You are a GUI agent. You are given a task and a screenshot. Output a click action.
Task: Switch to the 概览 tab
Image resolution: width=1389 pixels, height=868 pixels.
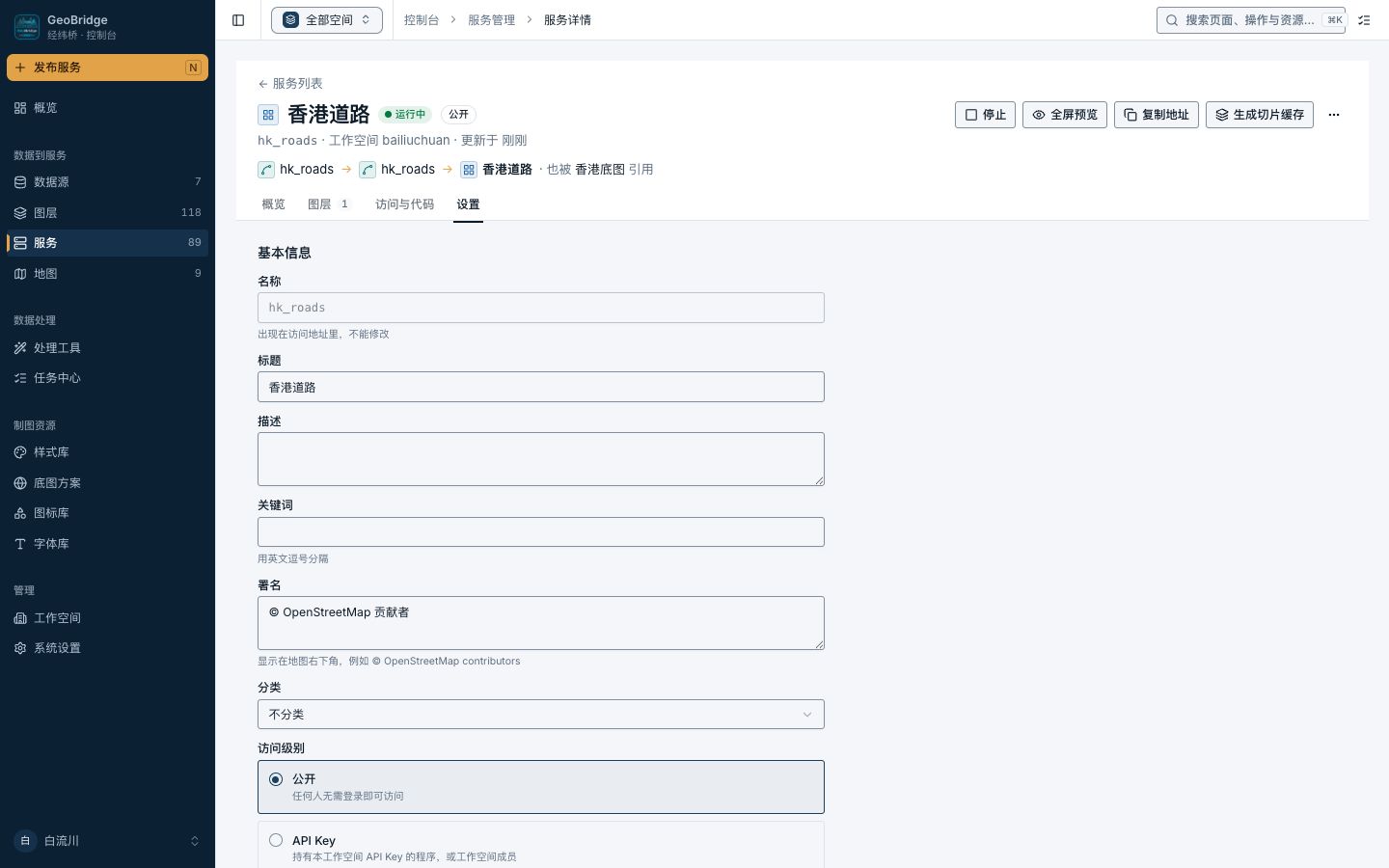click(274, 204)
